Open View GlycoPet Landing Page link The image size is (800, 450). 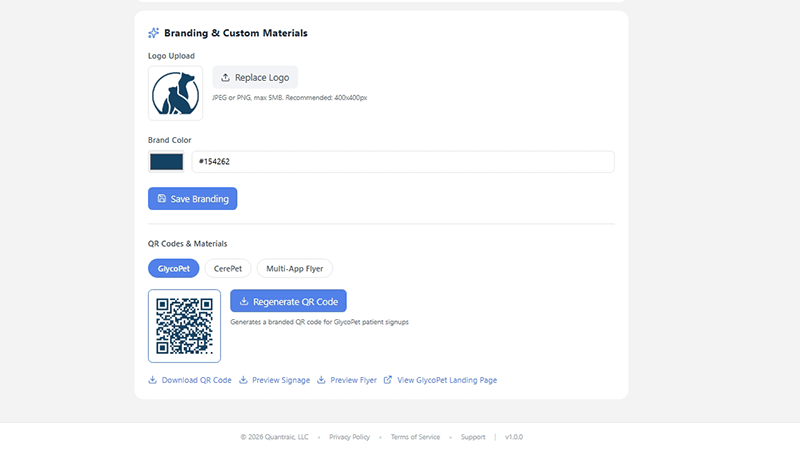[446, 380]
